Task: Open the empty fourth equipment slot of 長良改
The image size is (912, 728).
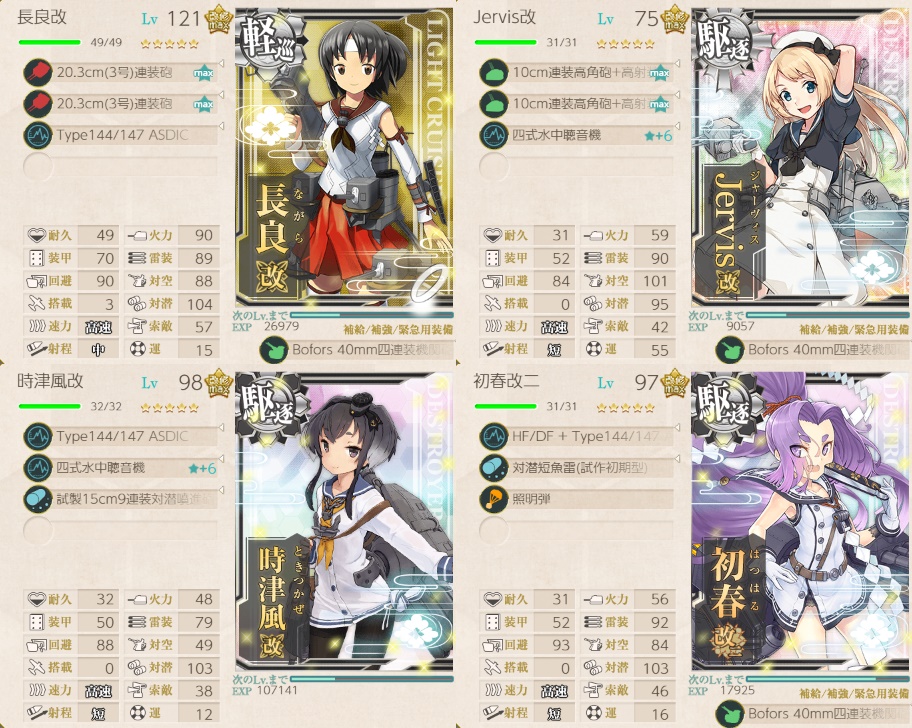Action: tap(120, 167)
